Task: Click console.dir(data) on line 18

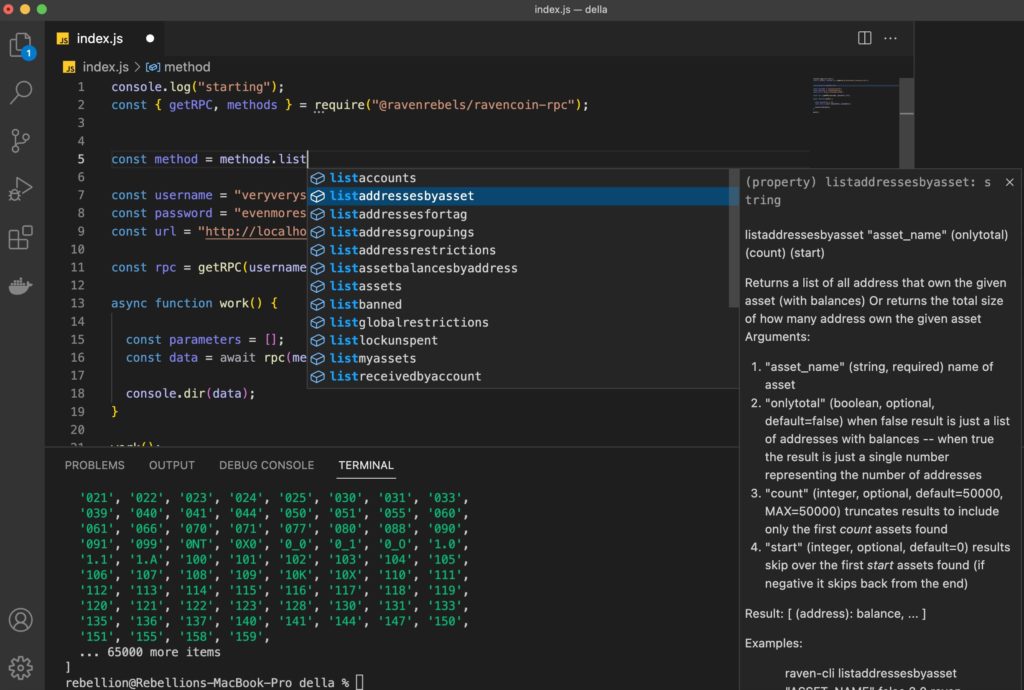Action: [x=190, y=394]
